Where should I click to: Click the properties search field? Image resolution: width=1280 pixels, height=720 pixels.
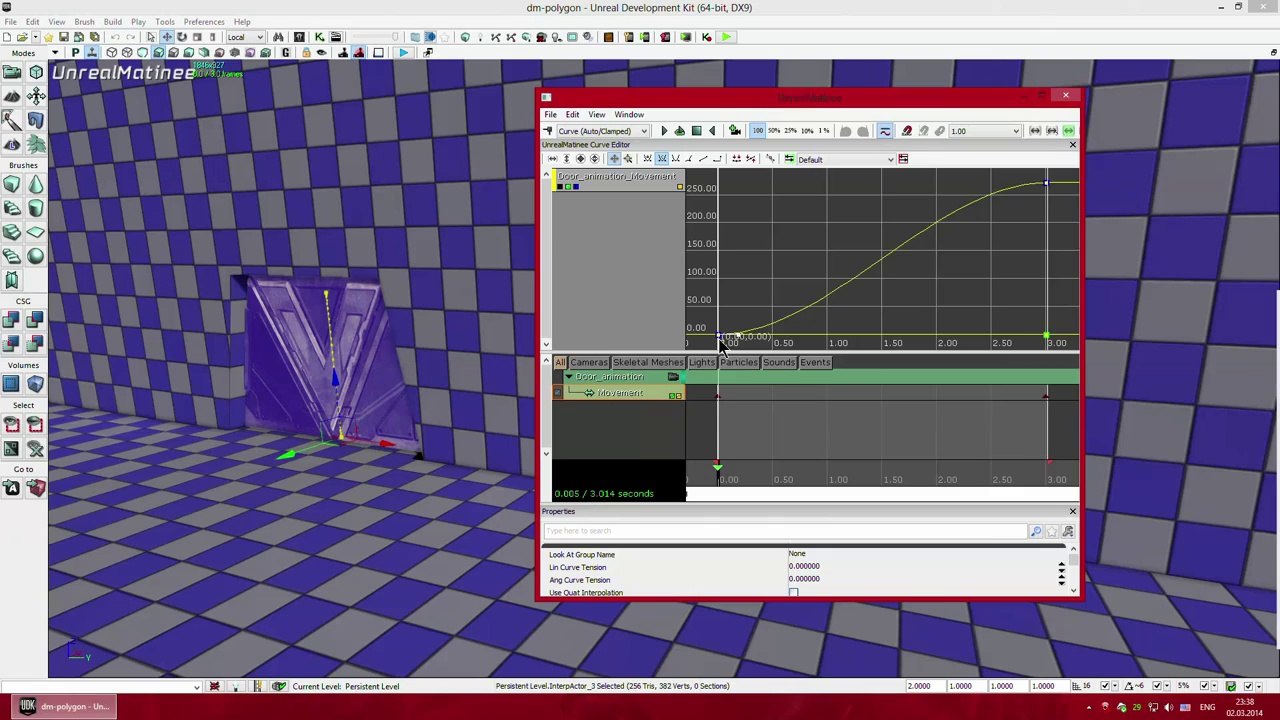pos(784,531)
